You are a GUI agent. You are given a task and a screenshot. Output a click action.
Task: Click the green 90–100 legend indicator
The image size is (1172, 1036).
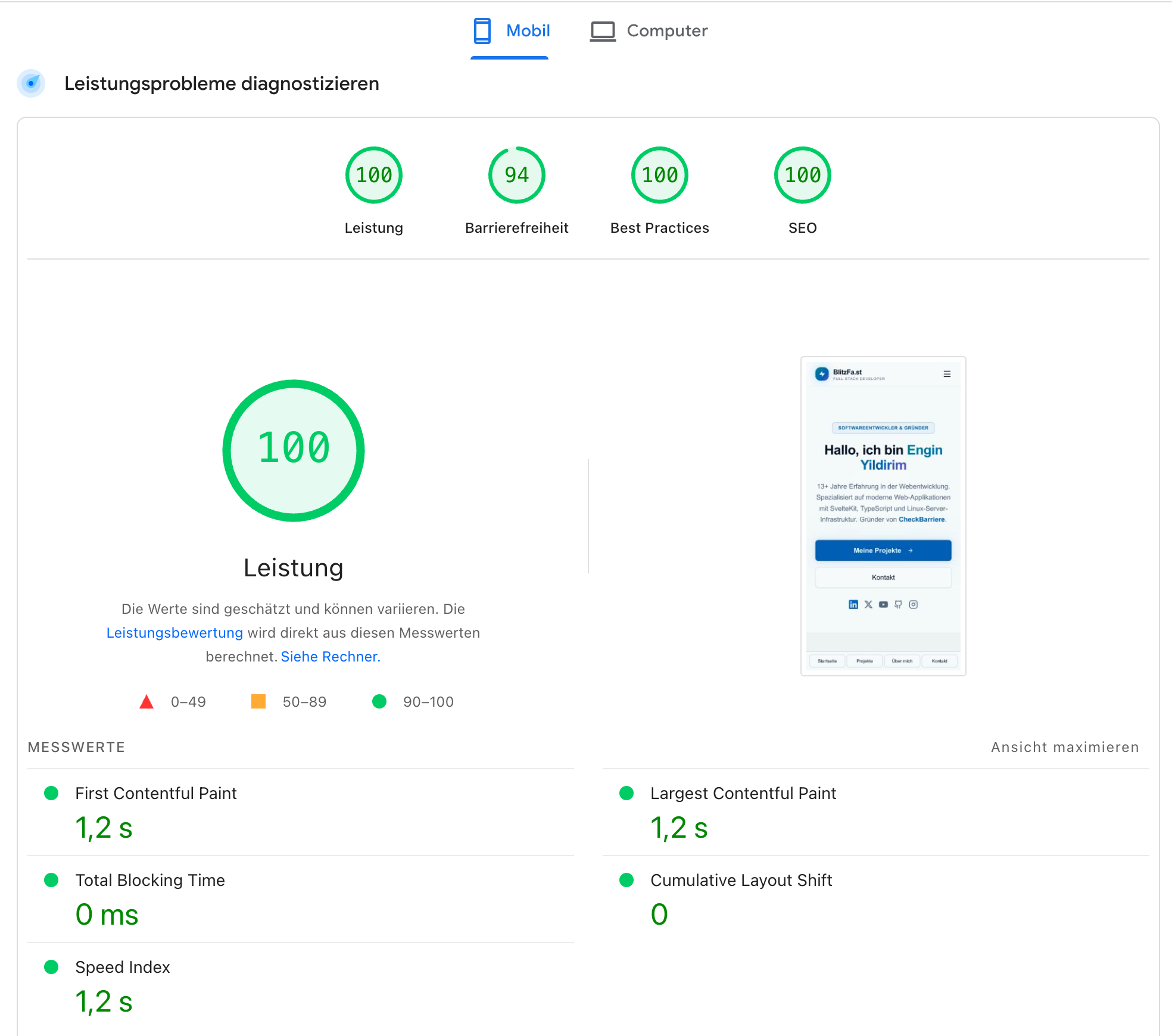379,701
